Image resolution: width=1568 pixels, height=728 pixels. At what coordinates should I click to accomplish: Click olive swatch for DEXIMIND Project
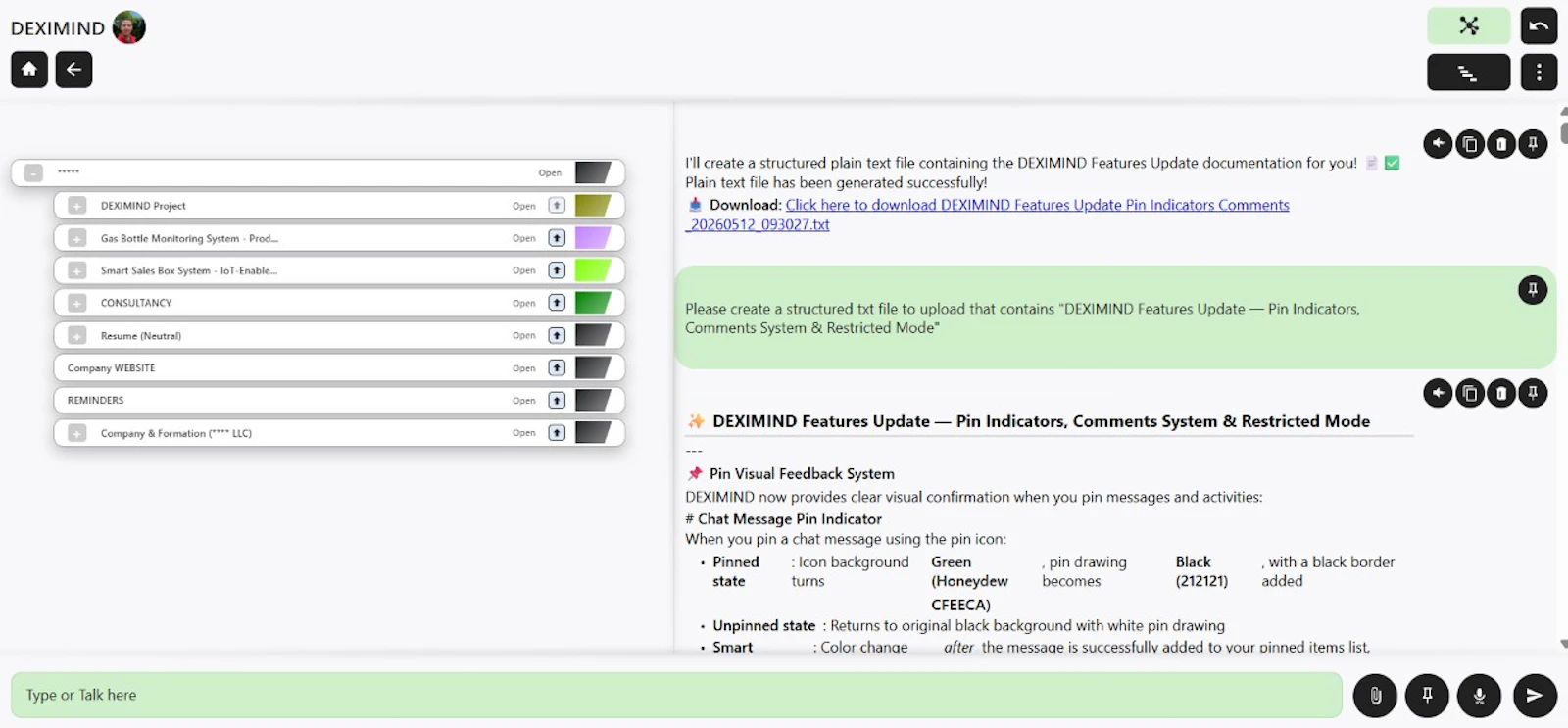point(593,206)
